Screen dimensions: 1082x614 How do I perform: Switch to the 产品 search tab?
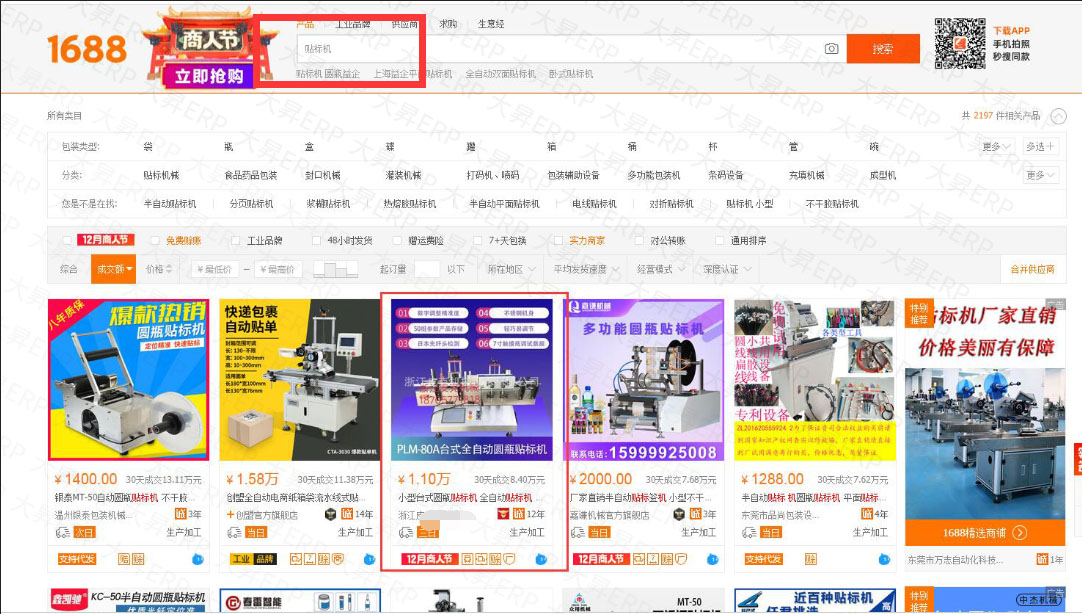click(305, 24)
